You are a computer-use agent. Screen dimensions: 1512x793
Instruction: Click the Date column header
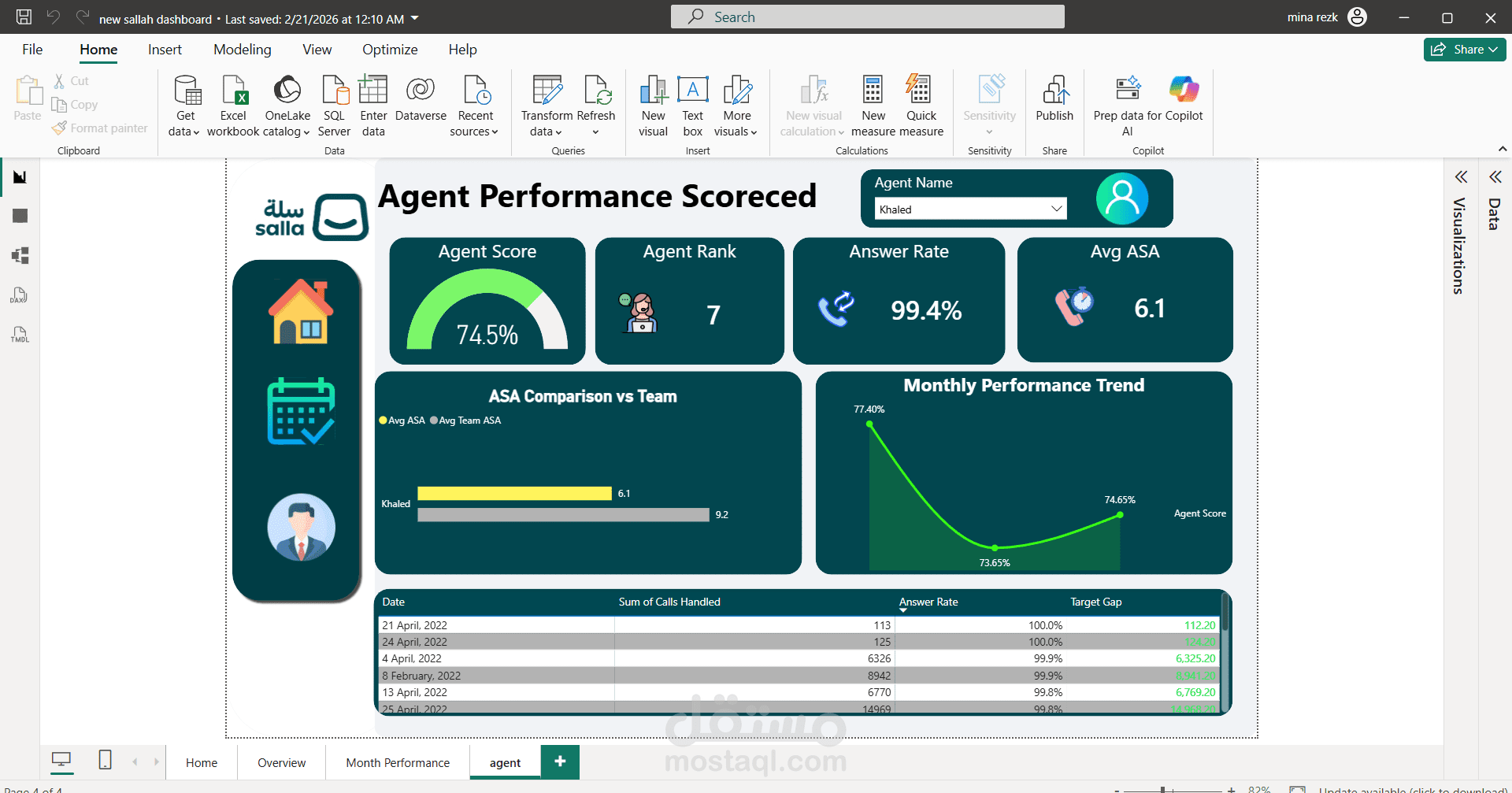point(394,602)
